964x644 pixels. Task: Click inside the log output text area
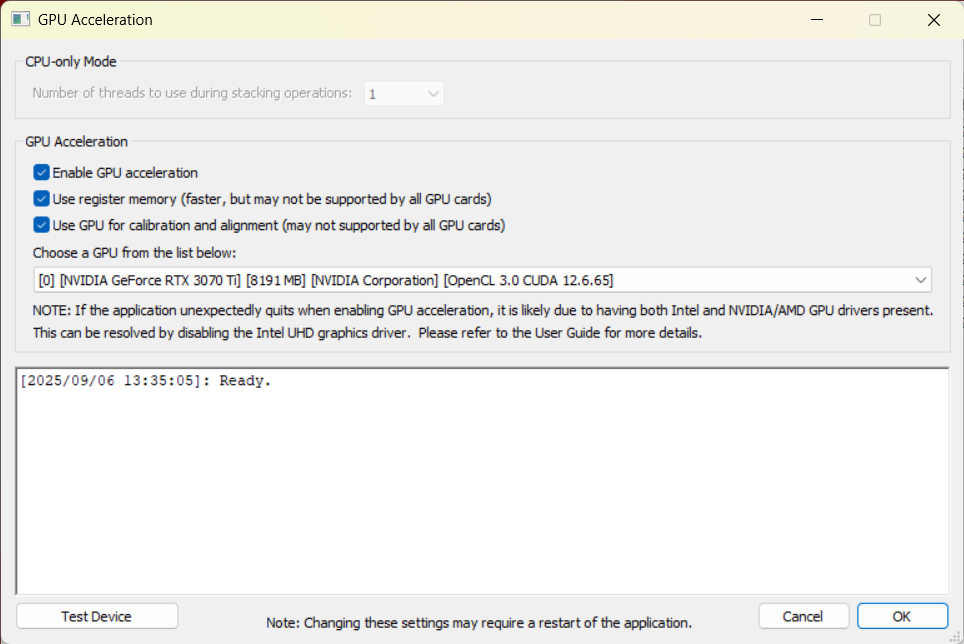tap(483, 481)
